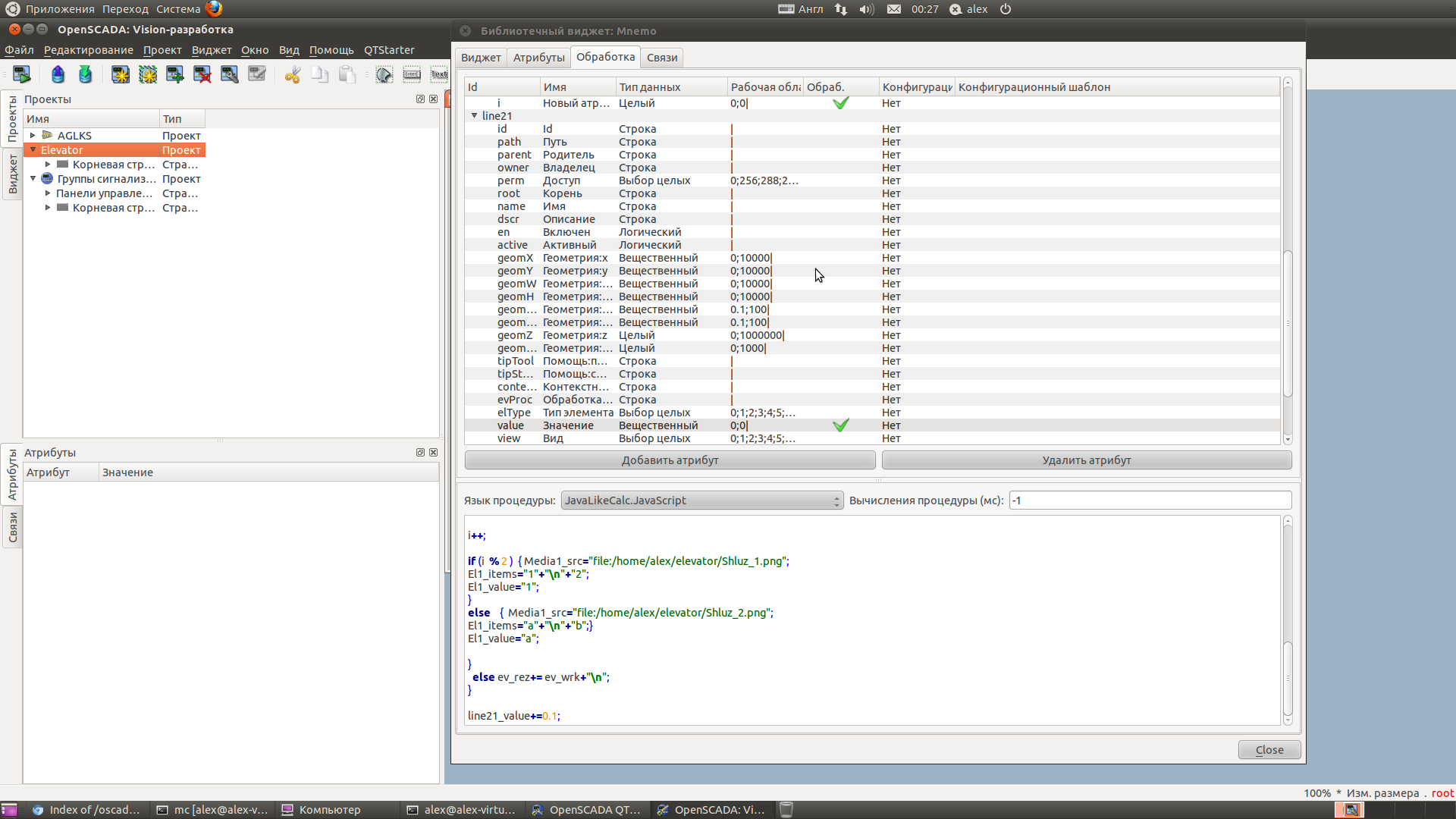Expand the AGLKS project tree node

pos(33,136)
